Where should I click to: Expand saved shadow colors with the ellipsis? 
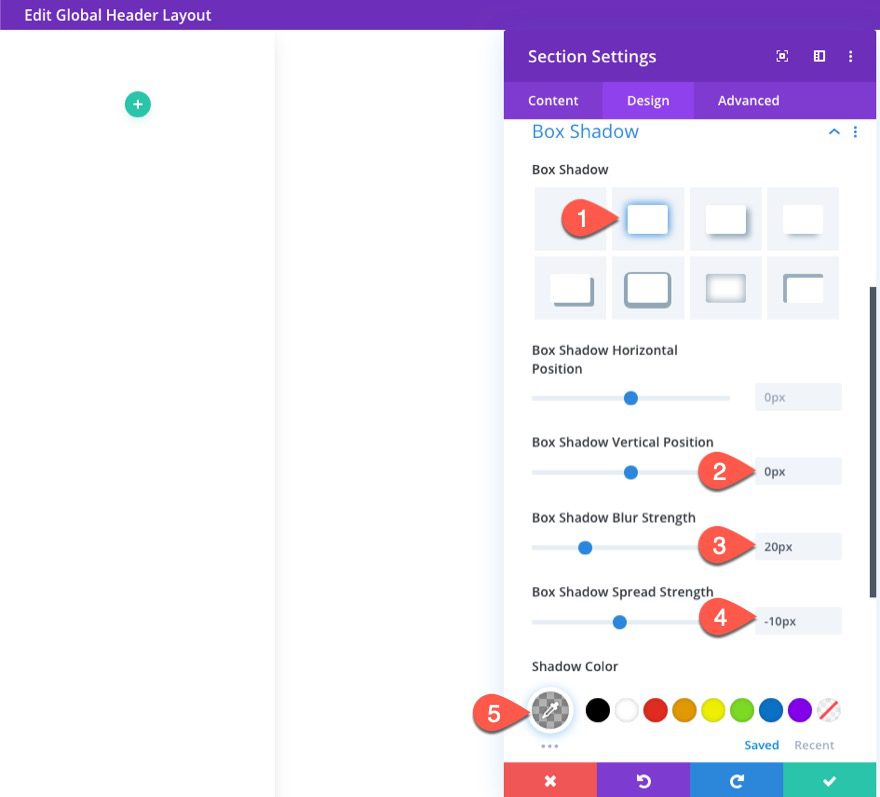548,744
